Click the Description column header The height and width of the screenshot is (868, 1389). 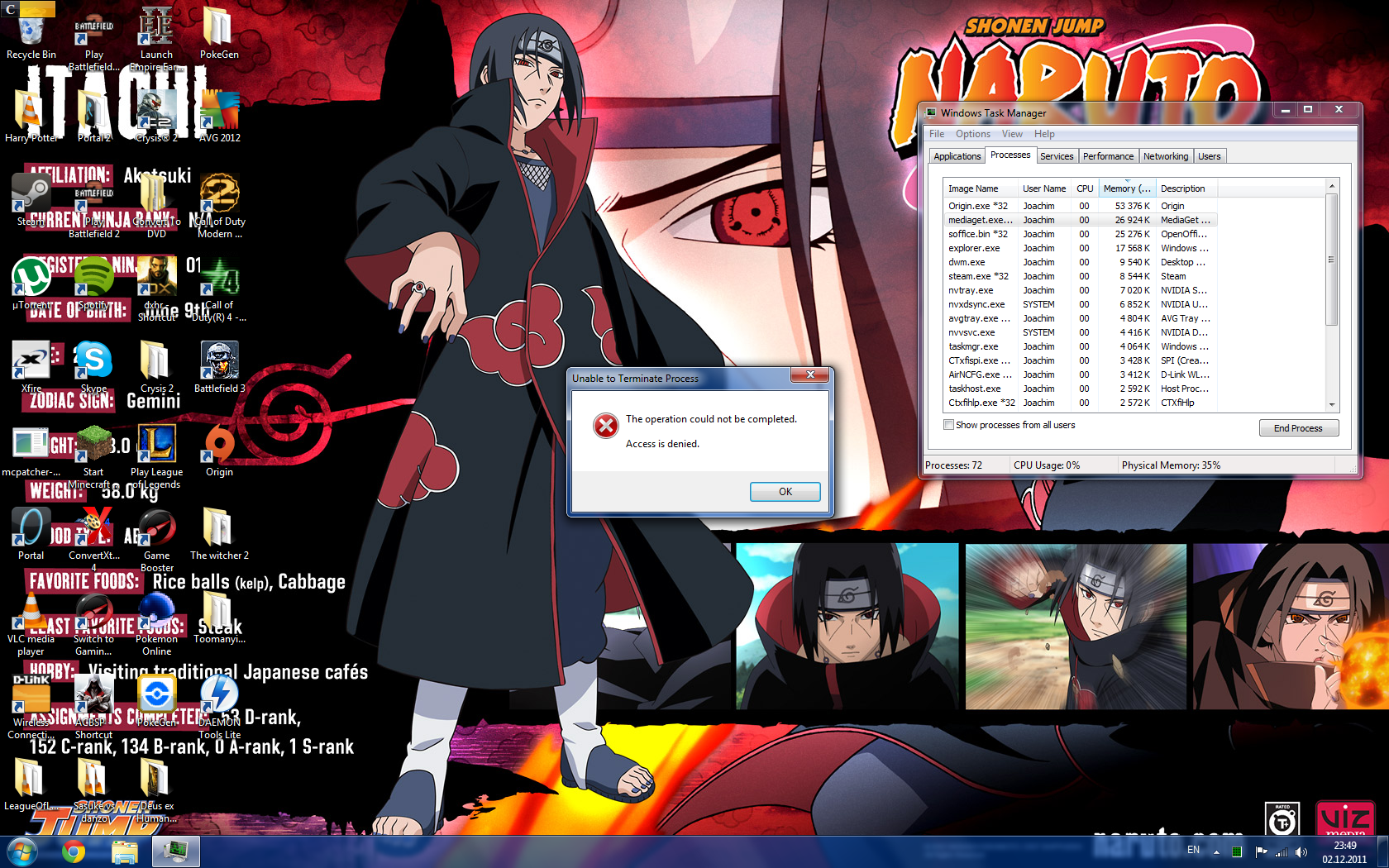pos(1186,188)
